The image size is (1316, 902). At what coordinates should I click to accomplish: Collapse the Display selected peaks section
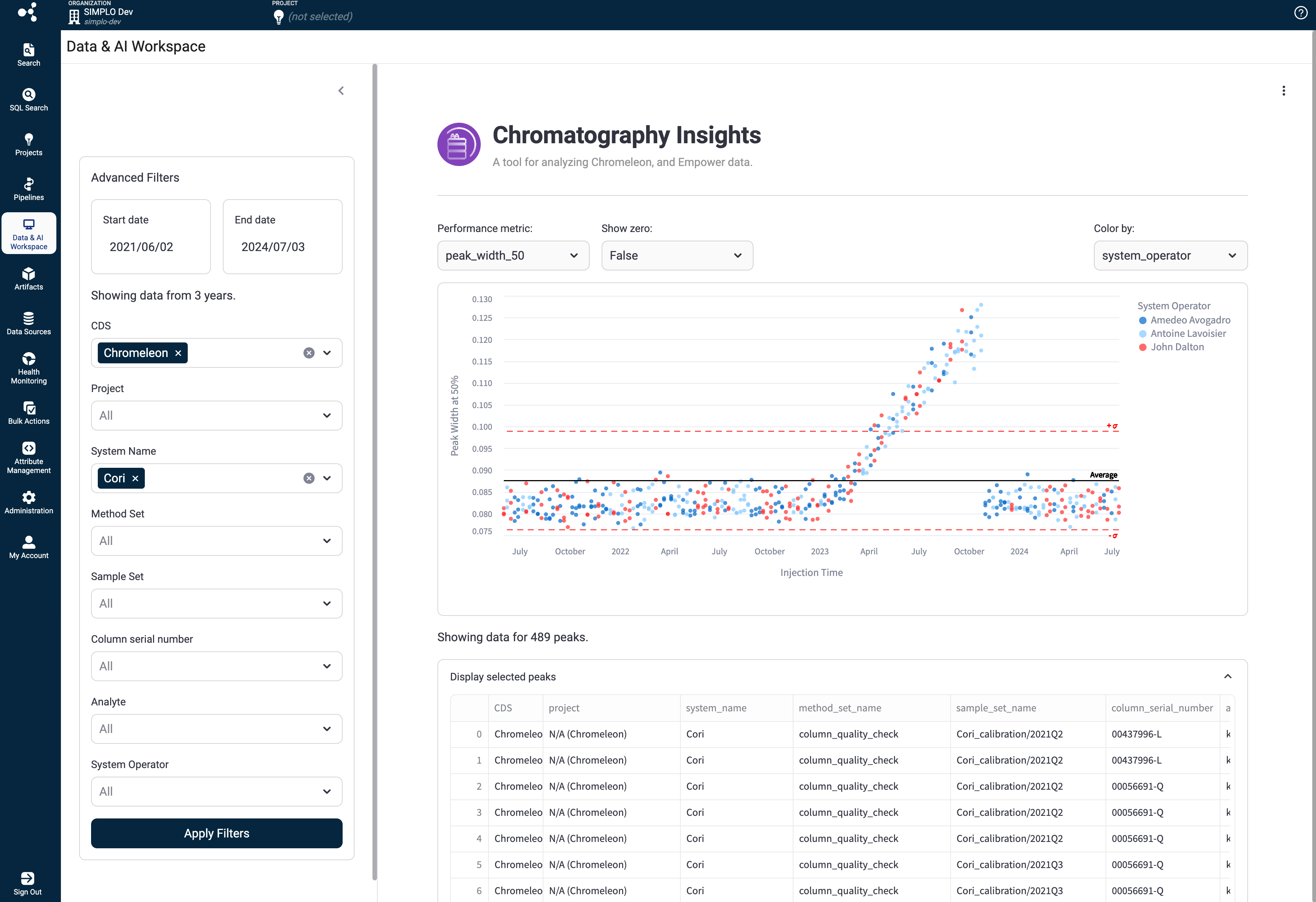pyautogui.click(x=1227, y=676)
